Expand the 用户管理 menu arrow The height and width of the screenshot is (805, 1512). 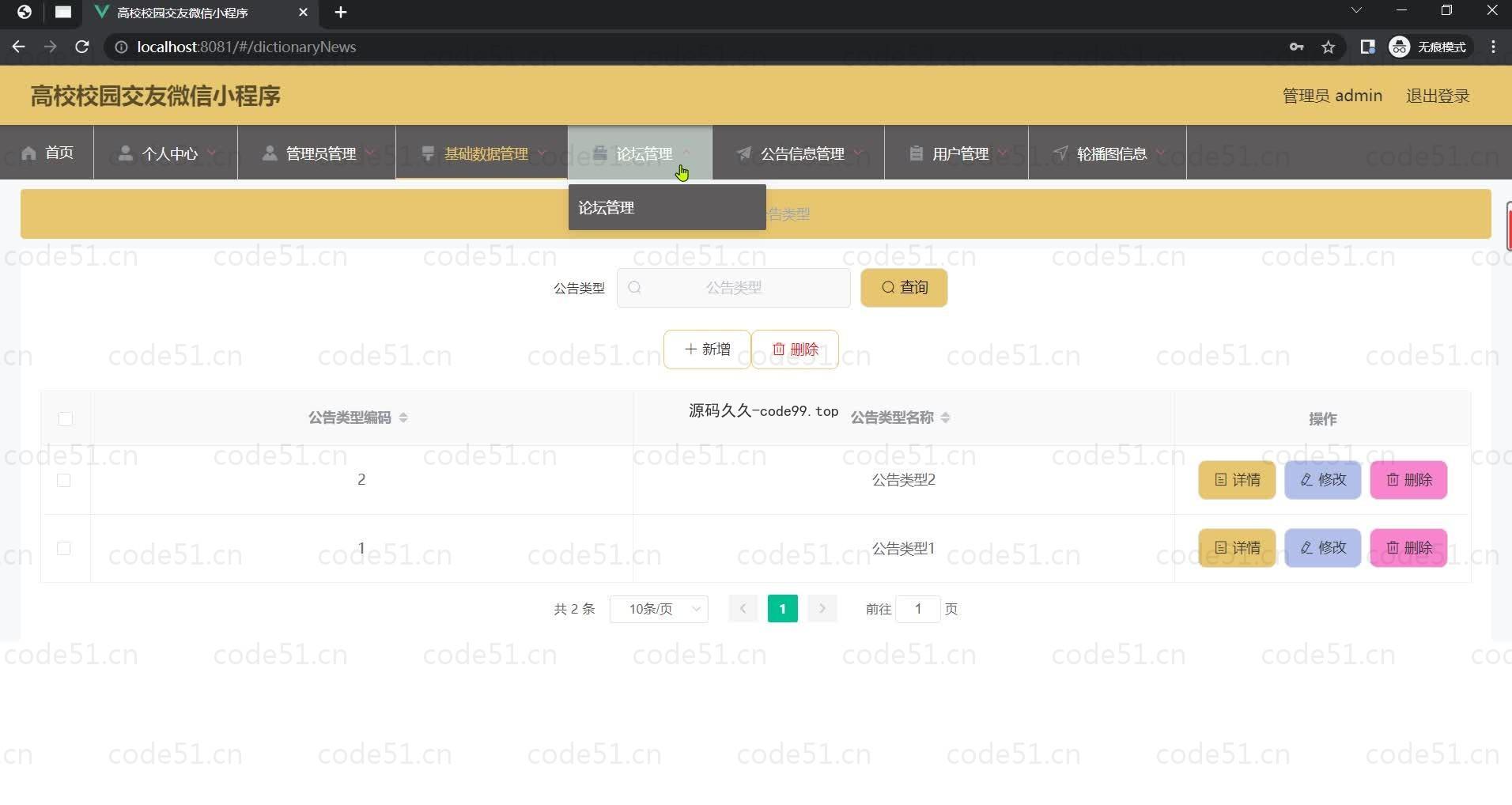(1002, 153)
